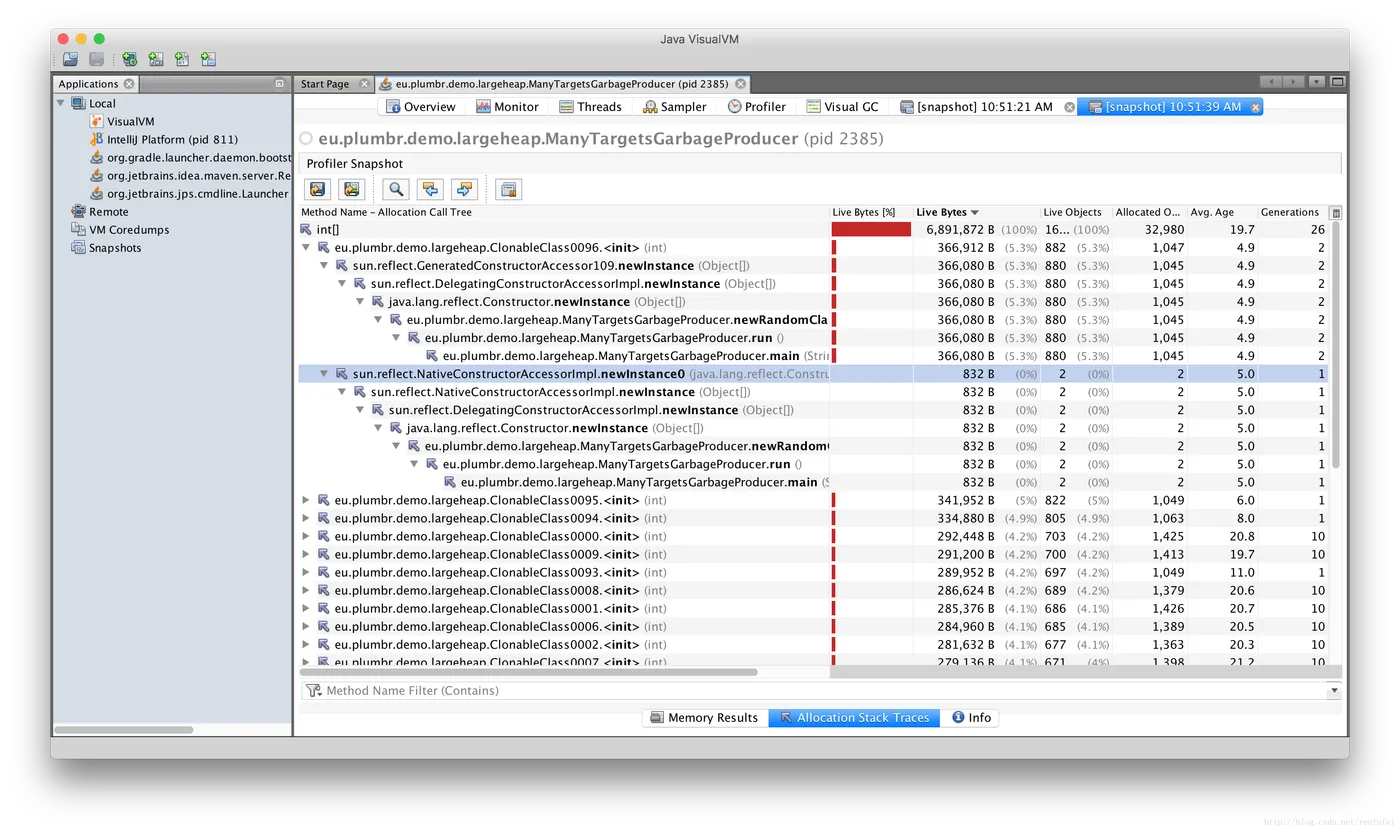Collapse the Local tree node
Viewport: 1400px width, 831px height.
point(61,103)
